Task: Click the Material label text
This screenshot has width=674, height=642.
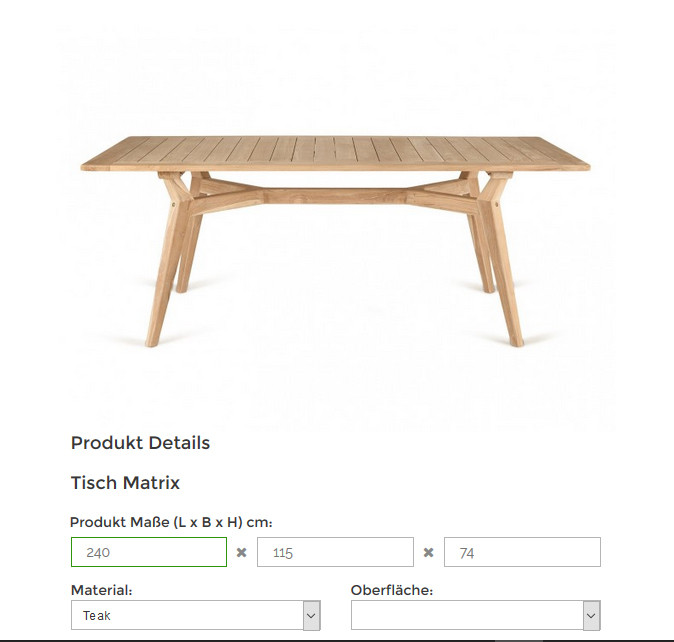Action: click(101, 590)
